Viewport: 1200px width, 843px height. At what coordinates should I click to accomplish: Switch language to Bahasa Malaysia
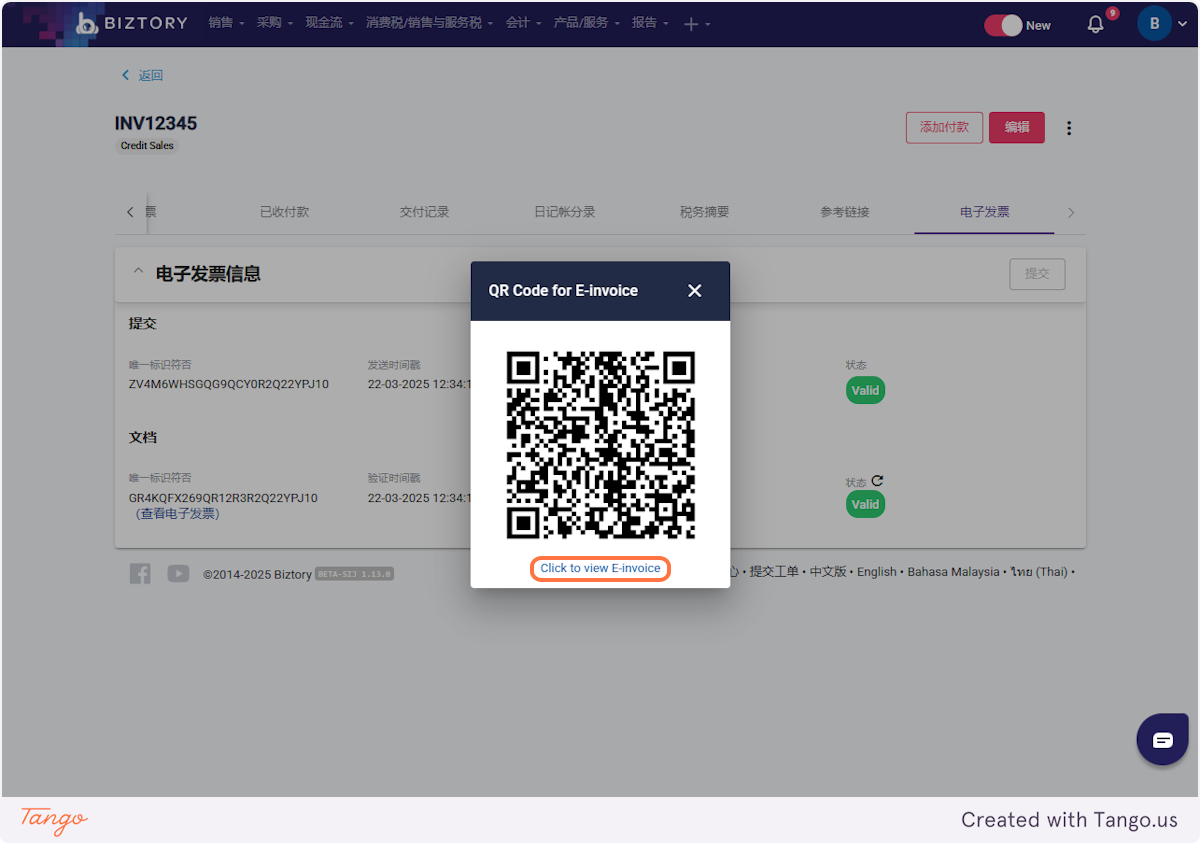click(953, 572)
